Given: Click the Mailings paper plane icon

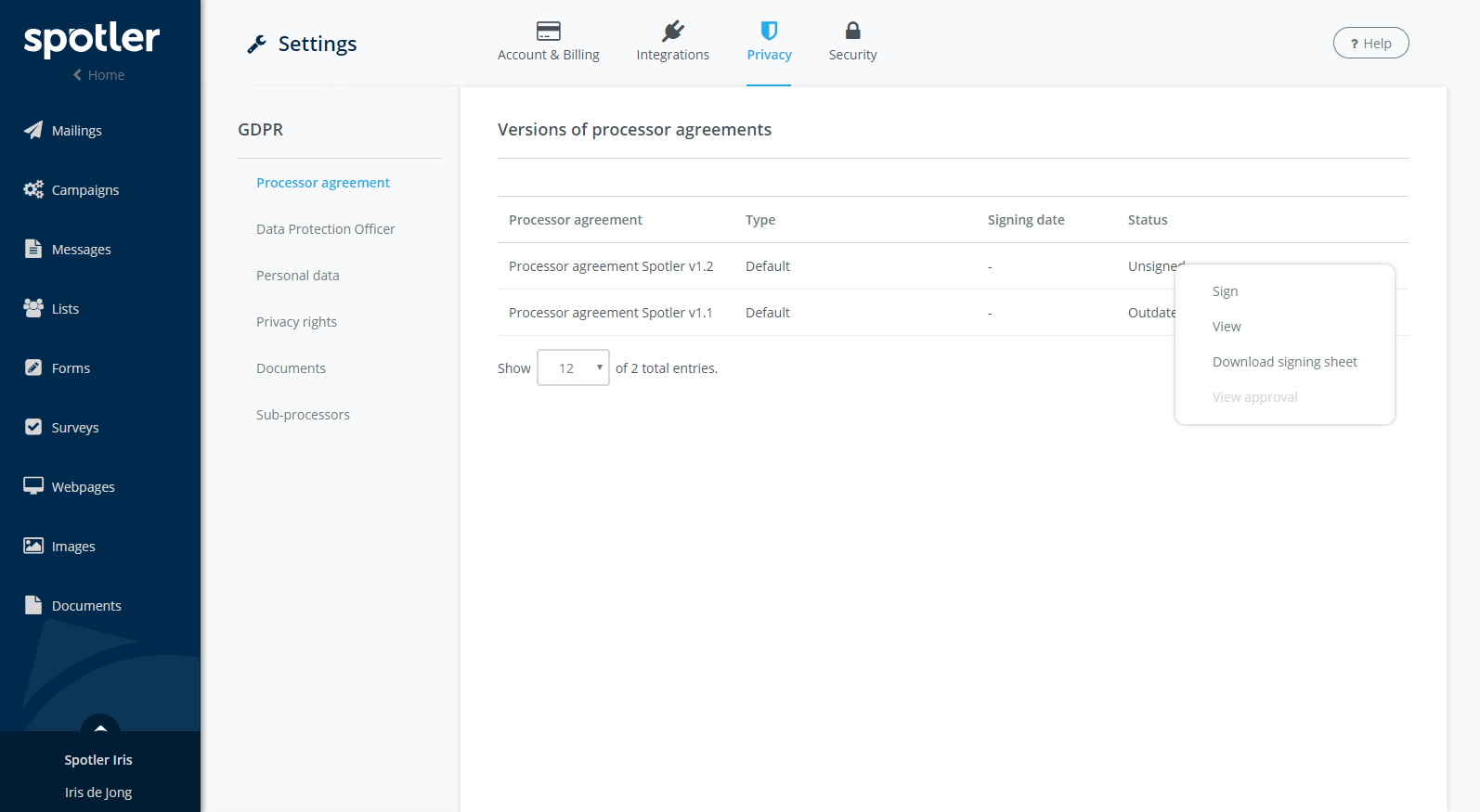Looking at the screenshot, I should point(33,130).
